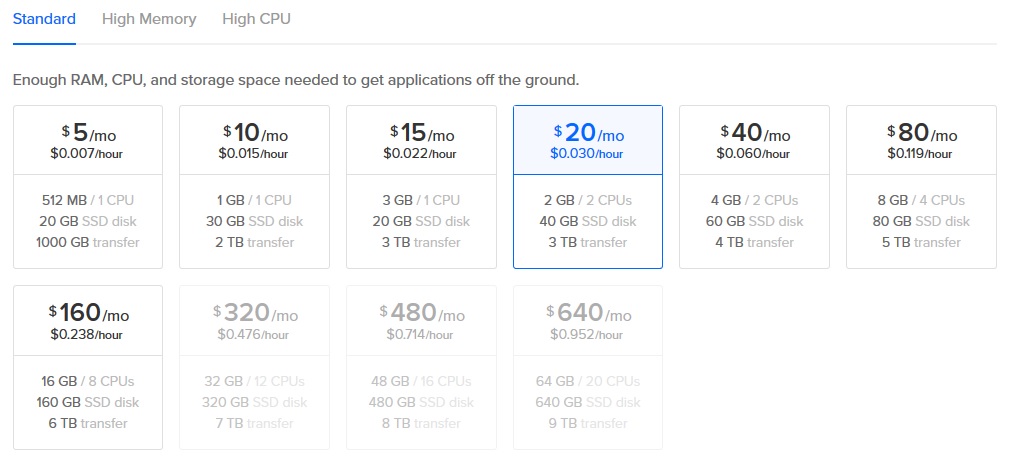Click the 40 GB SSD disk spec
1011x465 pixels.
point(587,221)
